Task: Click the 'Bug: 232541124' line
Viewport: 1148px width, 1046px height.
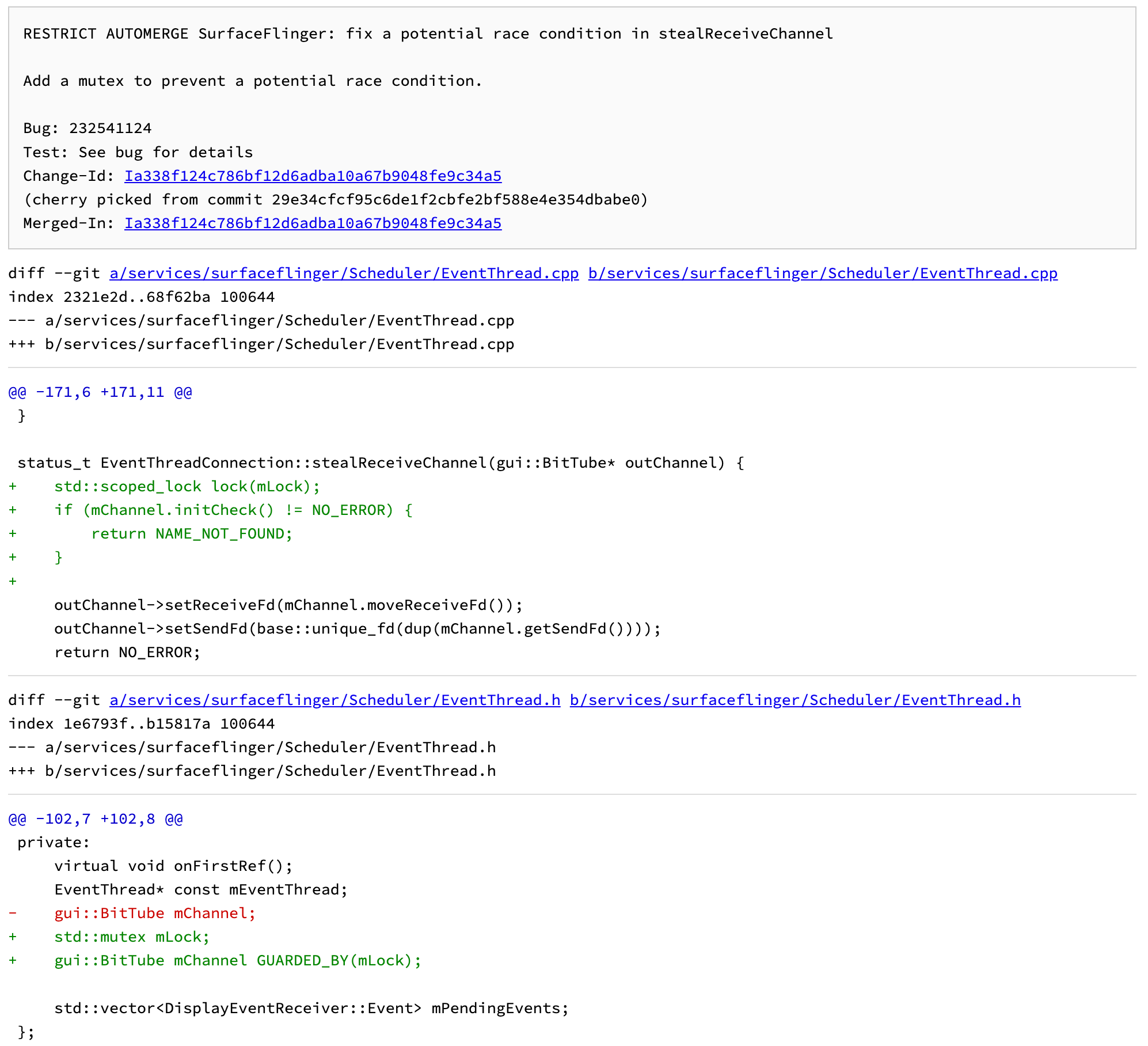Action: 87,128
